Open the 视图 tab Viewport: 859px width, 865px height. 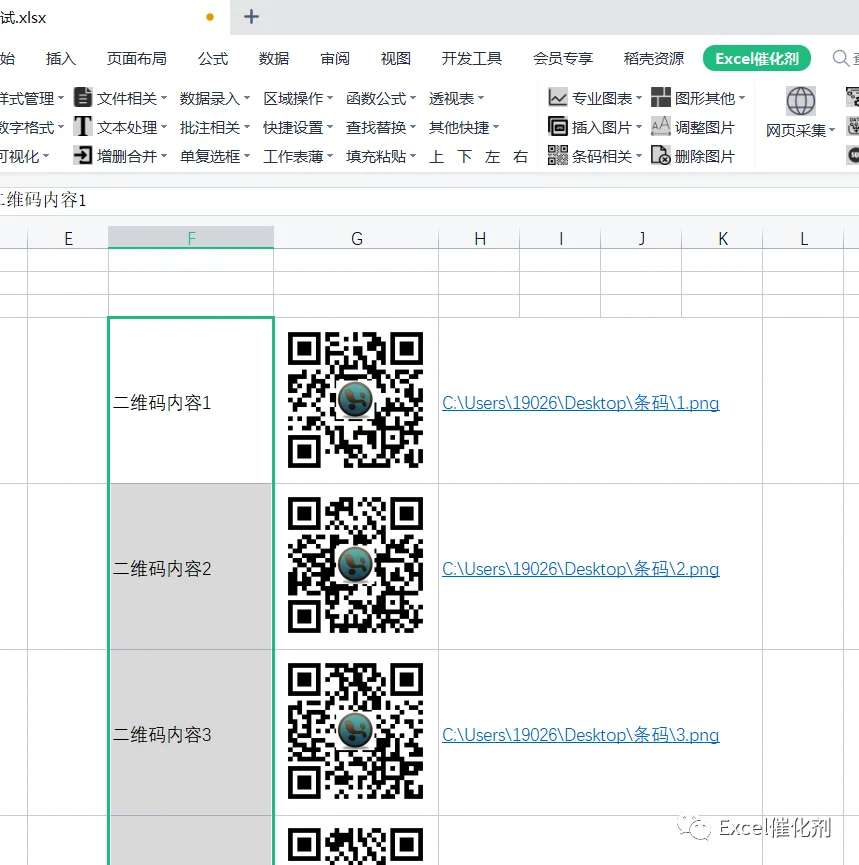point(396,58)
